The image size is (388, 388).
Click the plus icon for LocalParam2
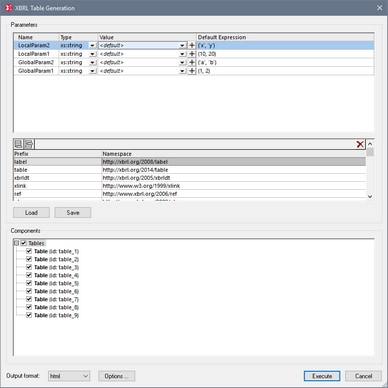pos(192,45)
